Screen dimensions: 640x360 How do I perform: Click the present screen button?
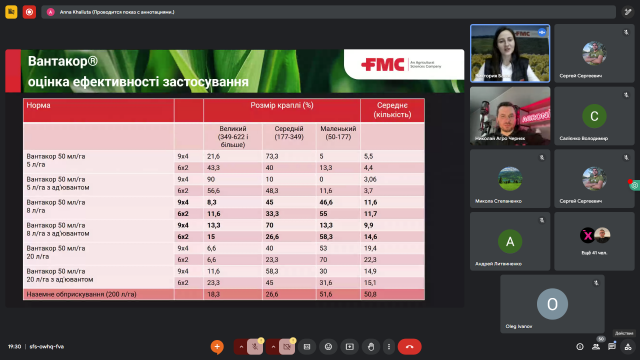click(350, 347)
